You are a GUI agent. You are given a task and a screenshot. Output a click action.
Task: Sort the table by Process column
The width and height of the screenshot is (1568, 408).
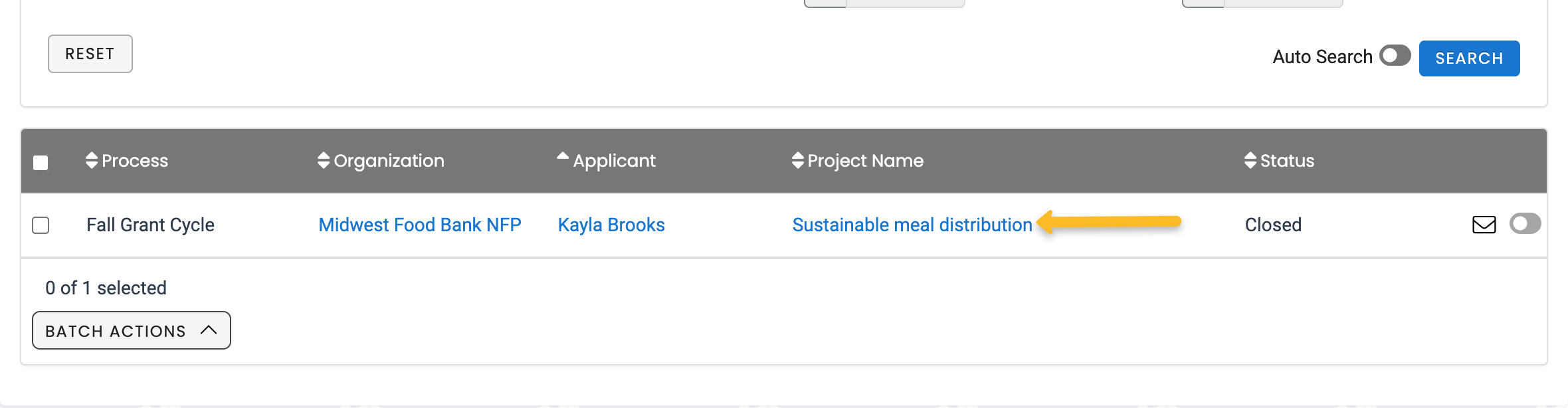pyautogui.click(x=92, y=161)
